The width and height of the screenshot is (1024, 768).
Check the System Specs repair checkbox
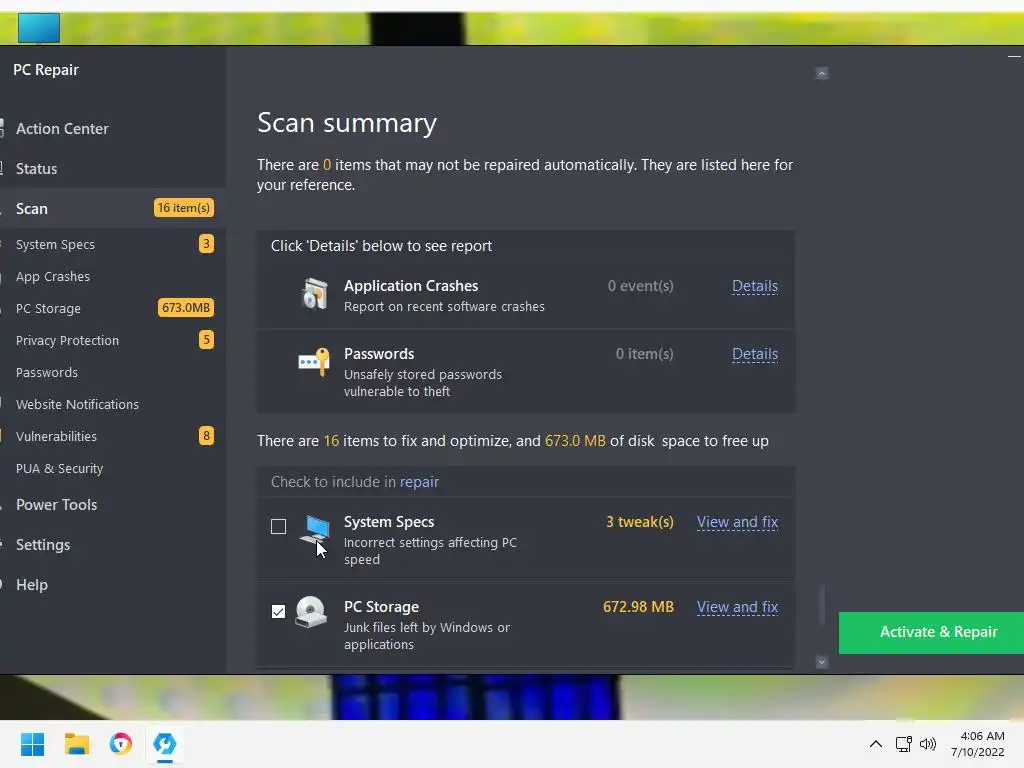point(278,526)
